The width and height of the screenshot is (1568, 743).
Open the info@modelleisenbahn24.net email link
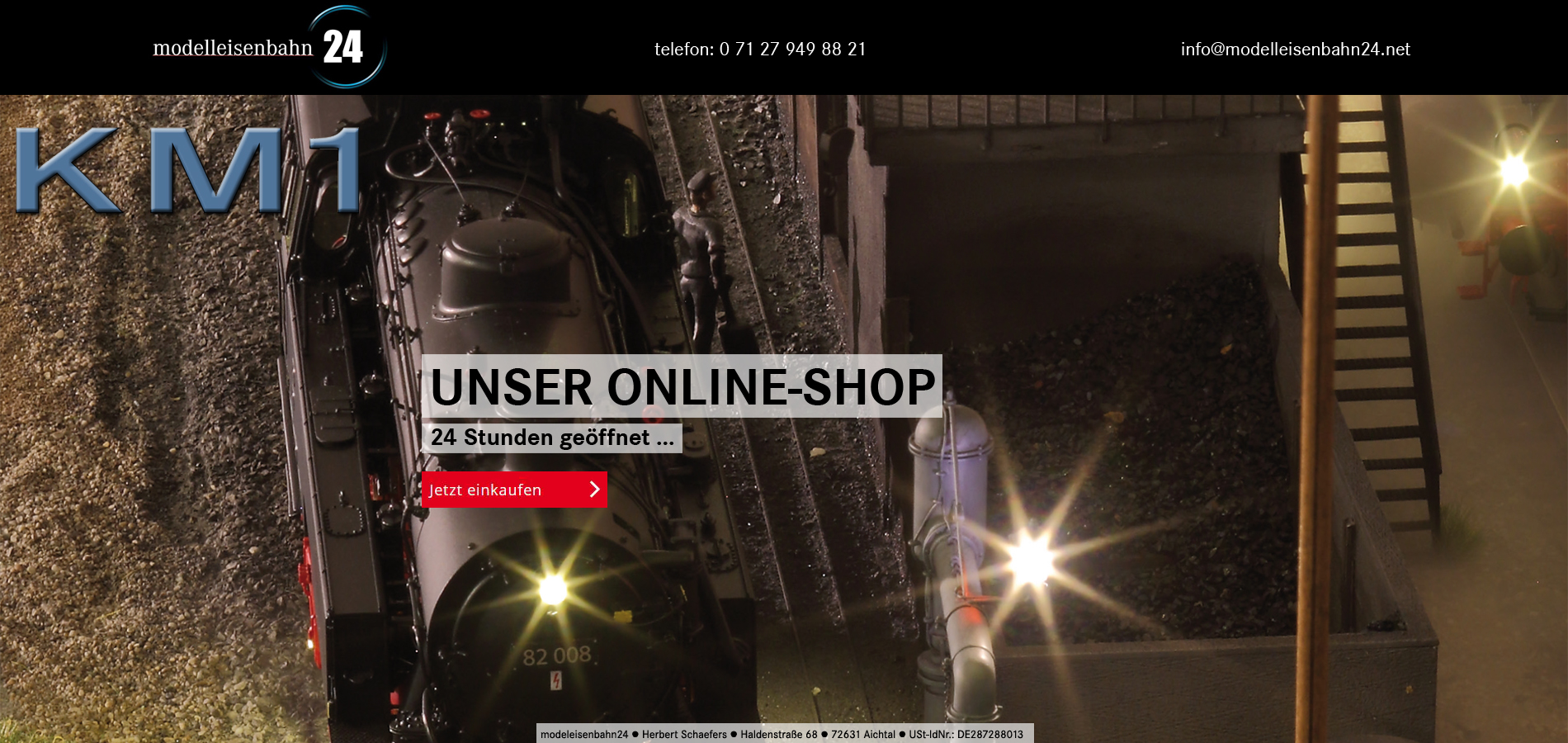pos(1295,50)
